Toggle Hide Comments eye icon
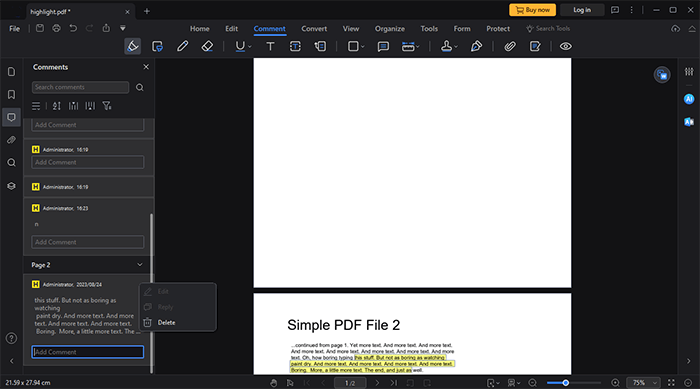This screenshot has height=389, width=700. point(566,46)
